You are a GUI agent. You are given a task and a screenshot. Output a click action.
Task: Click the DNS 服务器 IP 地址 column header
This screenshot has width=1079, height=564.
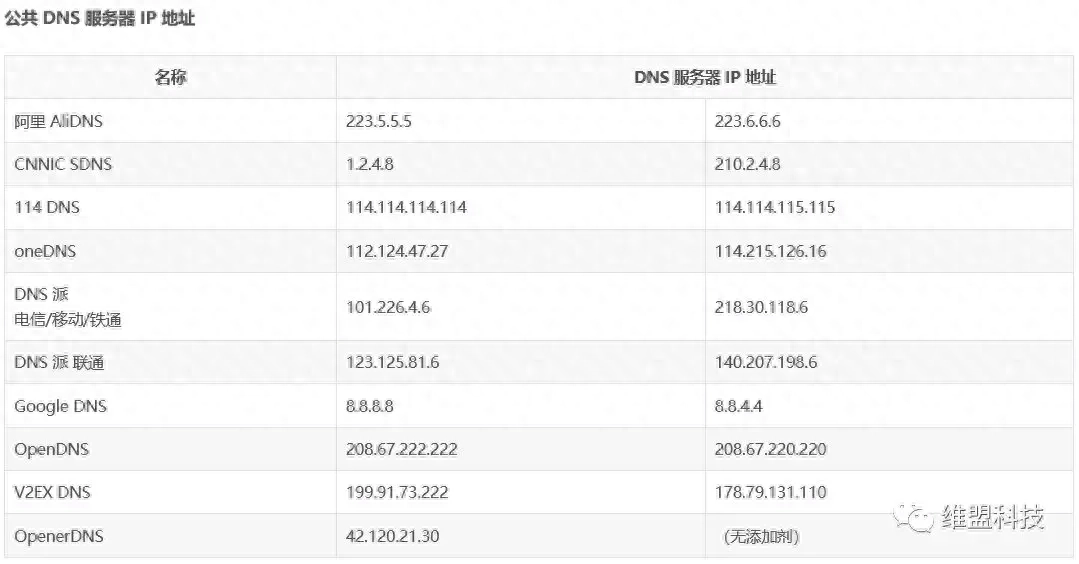point(705,77)
